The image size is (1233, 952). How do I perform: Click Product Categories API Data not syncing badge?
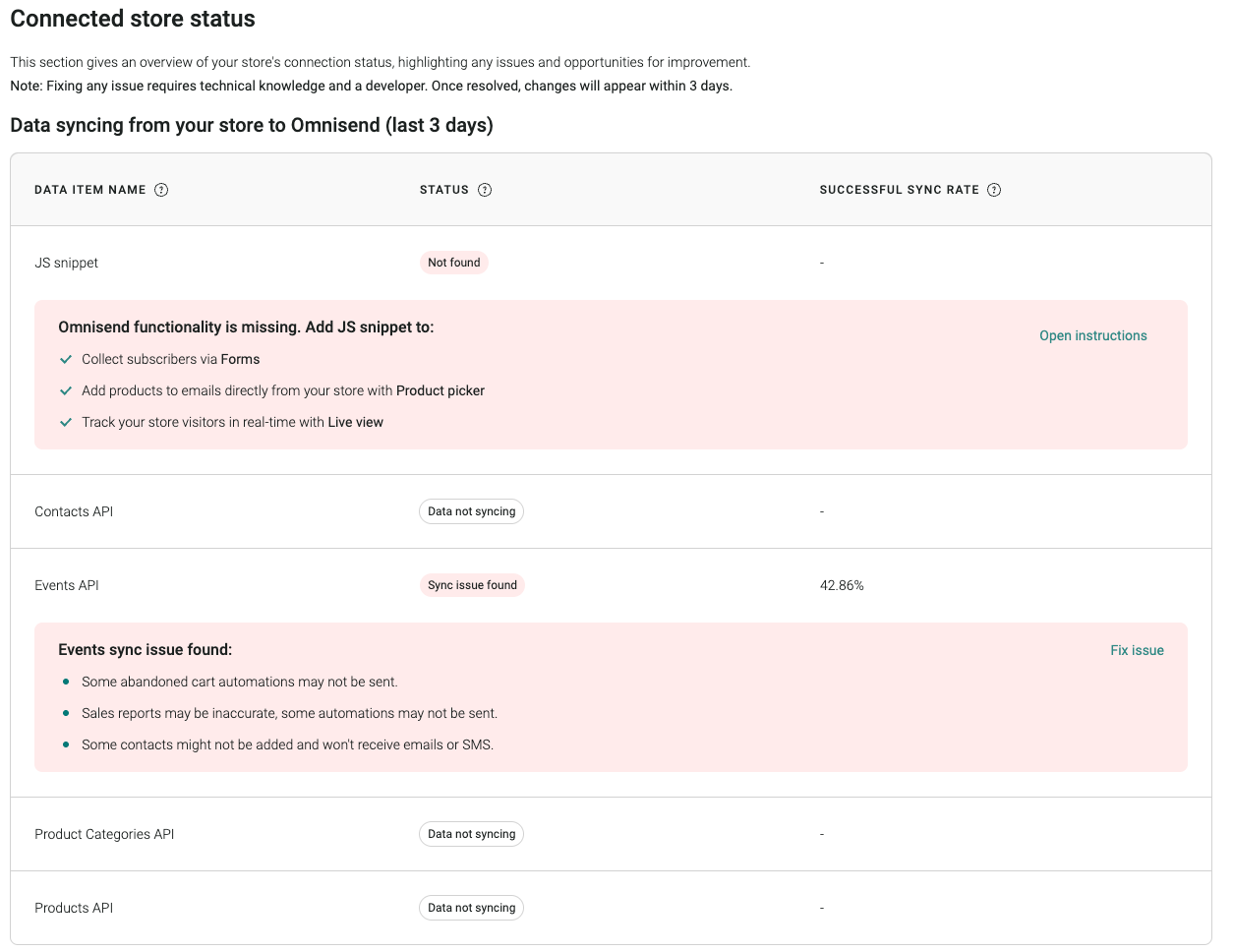click(x=472, y=834)
